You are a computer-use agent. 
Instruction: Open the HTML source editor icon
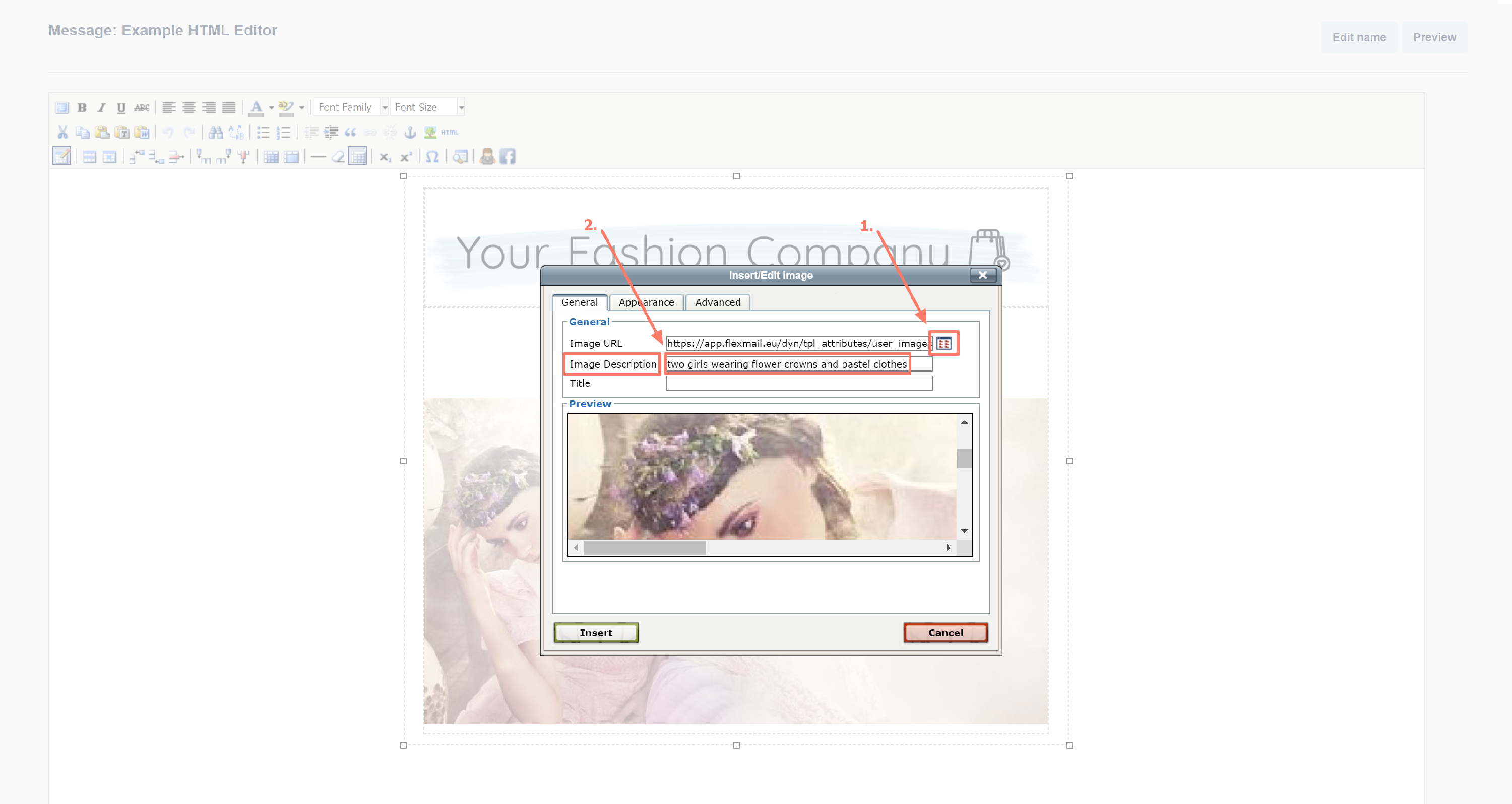click(449, 132)
